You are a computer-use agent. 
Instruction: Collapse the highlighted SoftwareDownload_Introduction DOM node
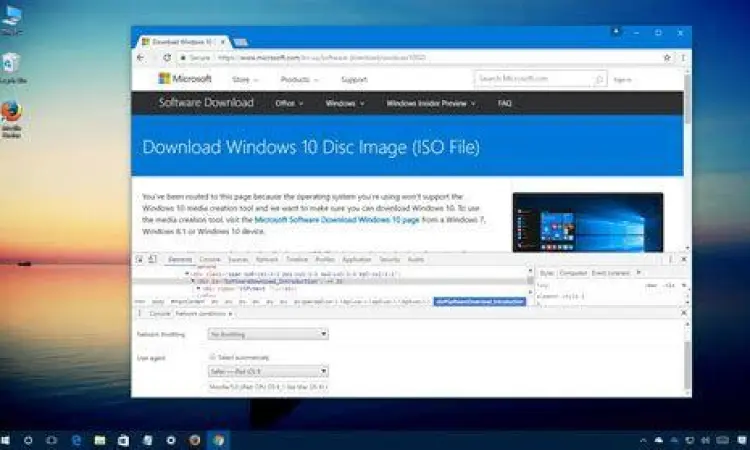pyautogui.click(x=193, y=281)
